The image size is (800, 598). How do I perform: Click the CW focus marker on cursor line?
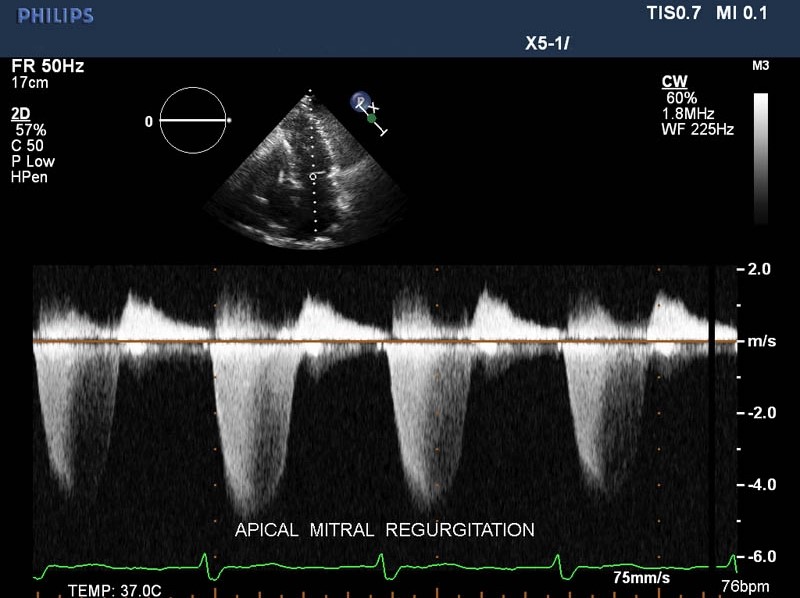[313, 176]
